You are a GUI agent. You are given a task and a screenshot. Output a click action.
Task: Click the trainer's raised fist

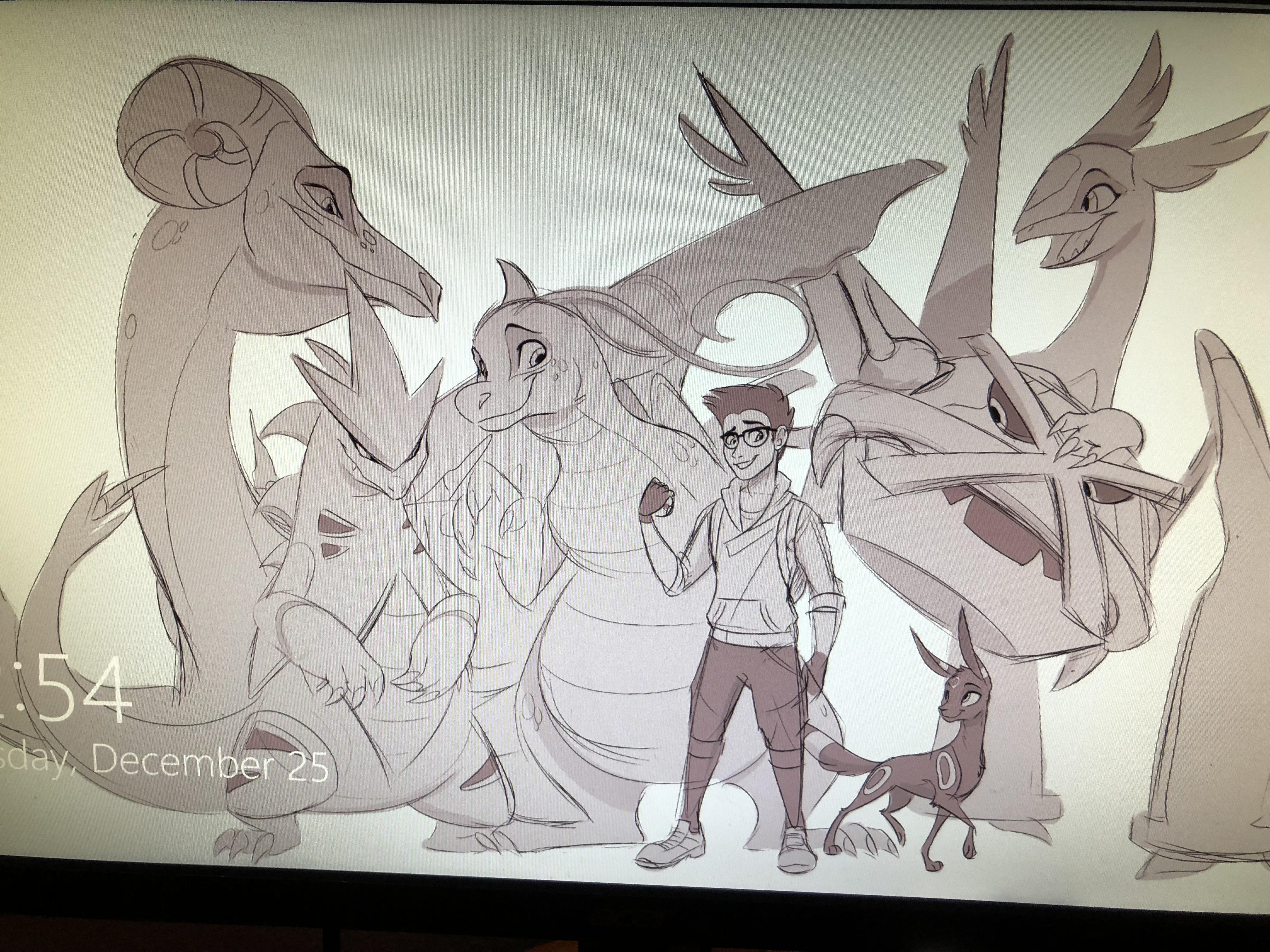(x=656, y=500)
